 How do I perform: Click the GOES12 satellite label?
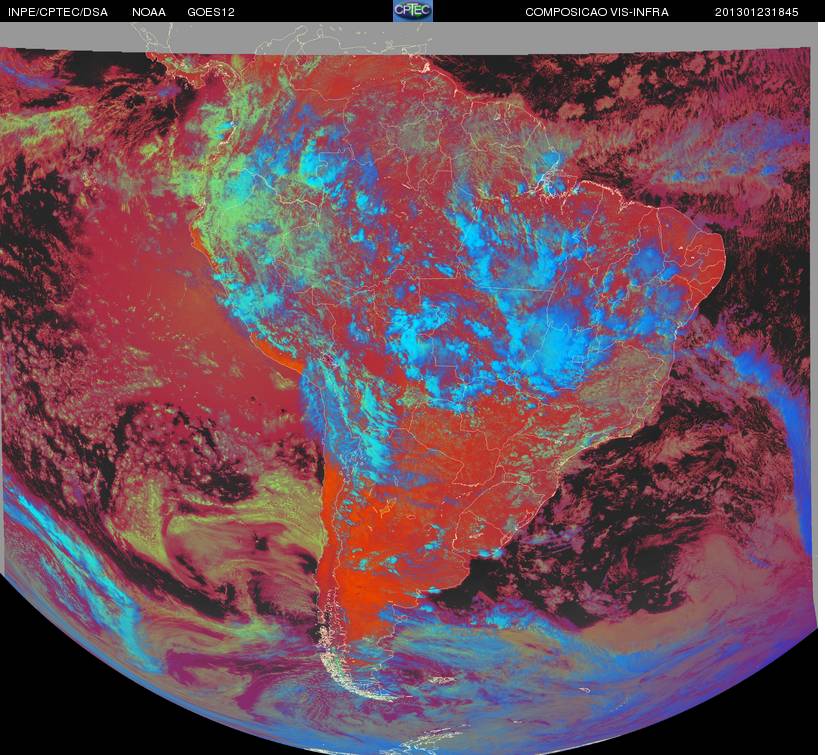click(x=211, y=12)
